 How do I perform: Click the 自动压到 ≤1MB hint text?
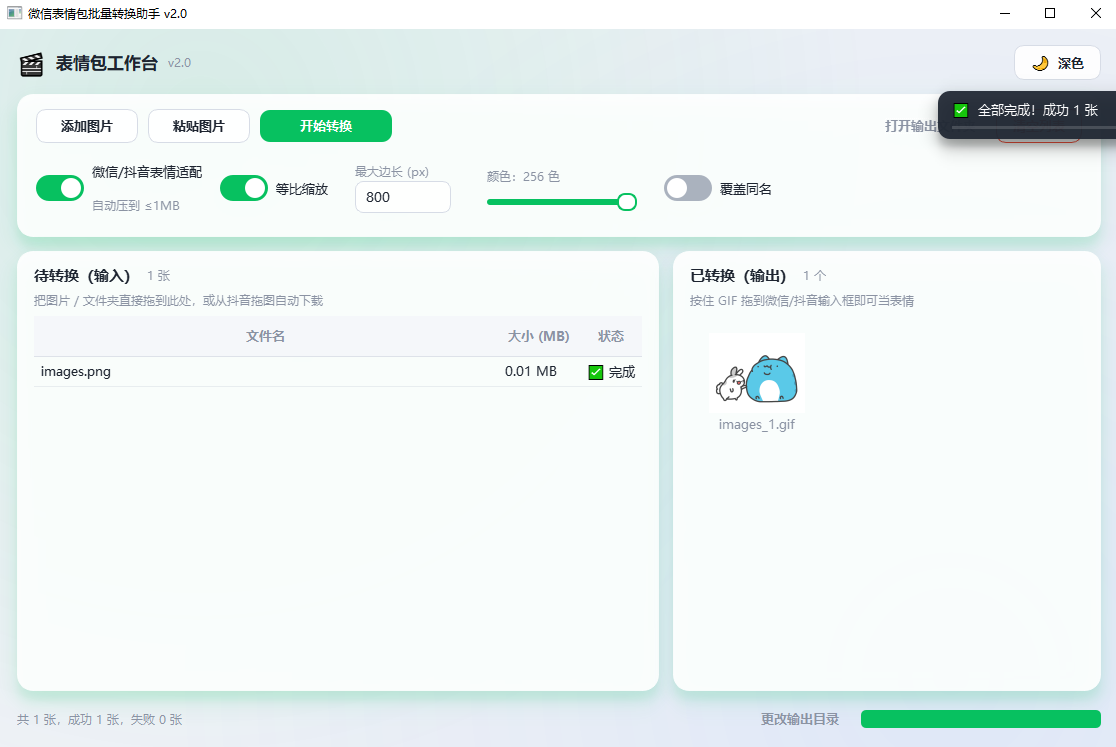136,206
